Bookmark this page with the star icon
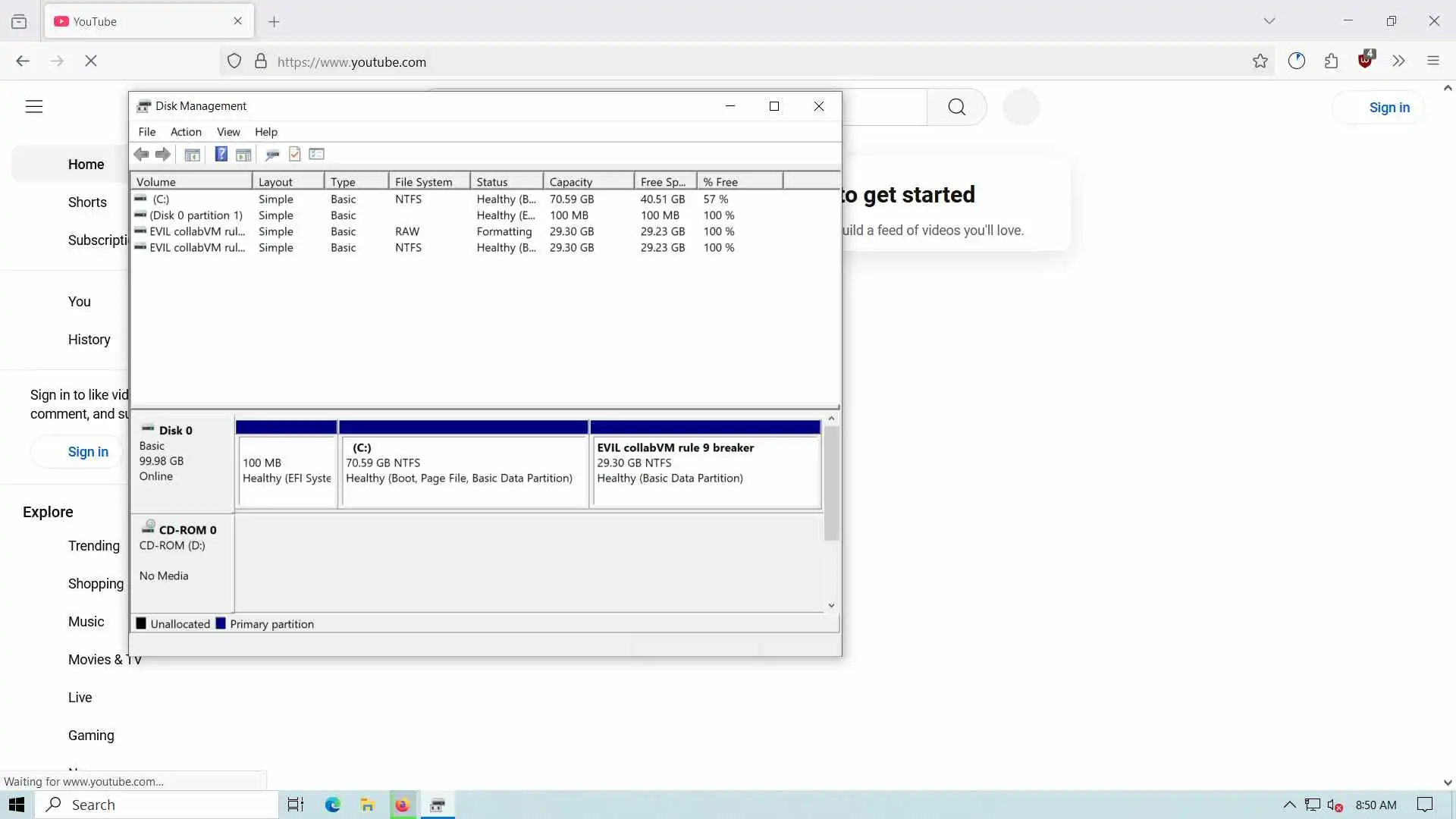Image resolution: width=1456 pixels, height=819 pixels. pyautogui.click(x=1260, y=61)
